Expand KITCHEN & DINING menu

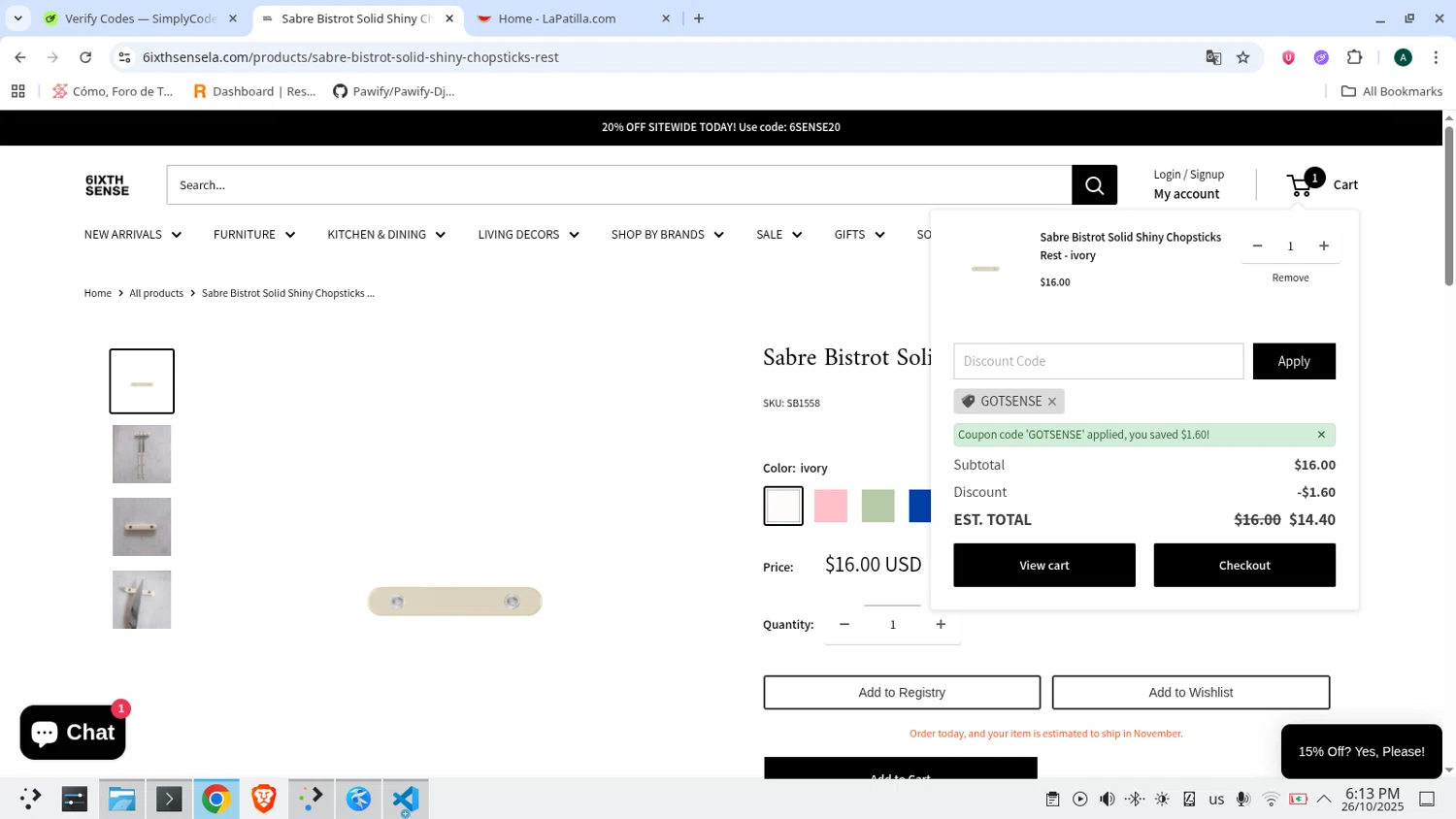pyautogui.click(x=386, y=235)
